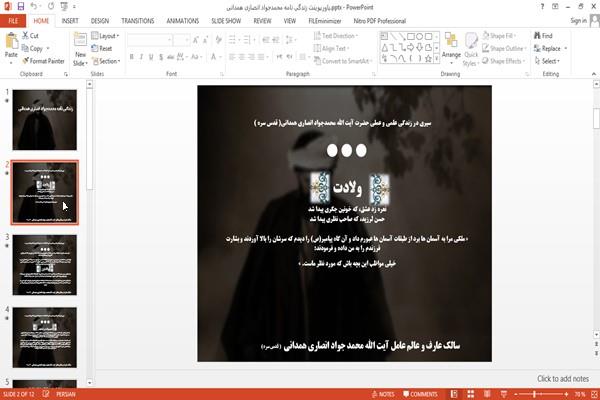Toggle underline formatting
This screenshot has width=600, height=400.
pos(151,57)
